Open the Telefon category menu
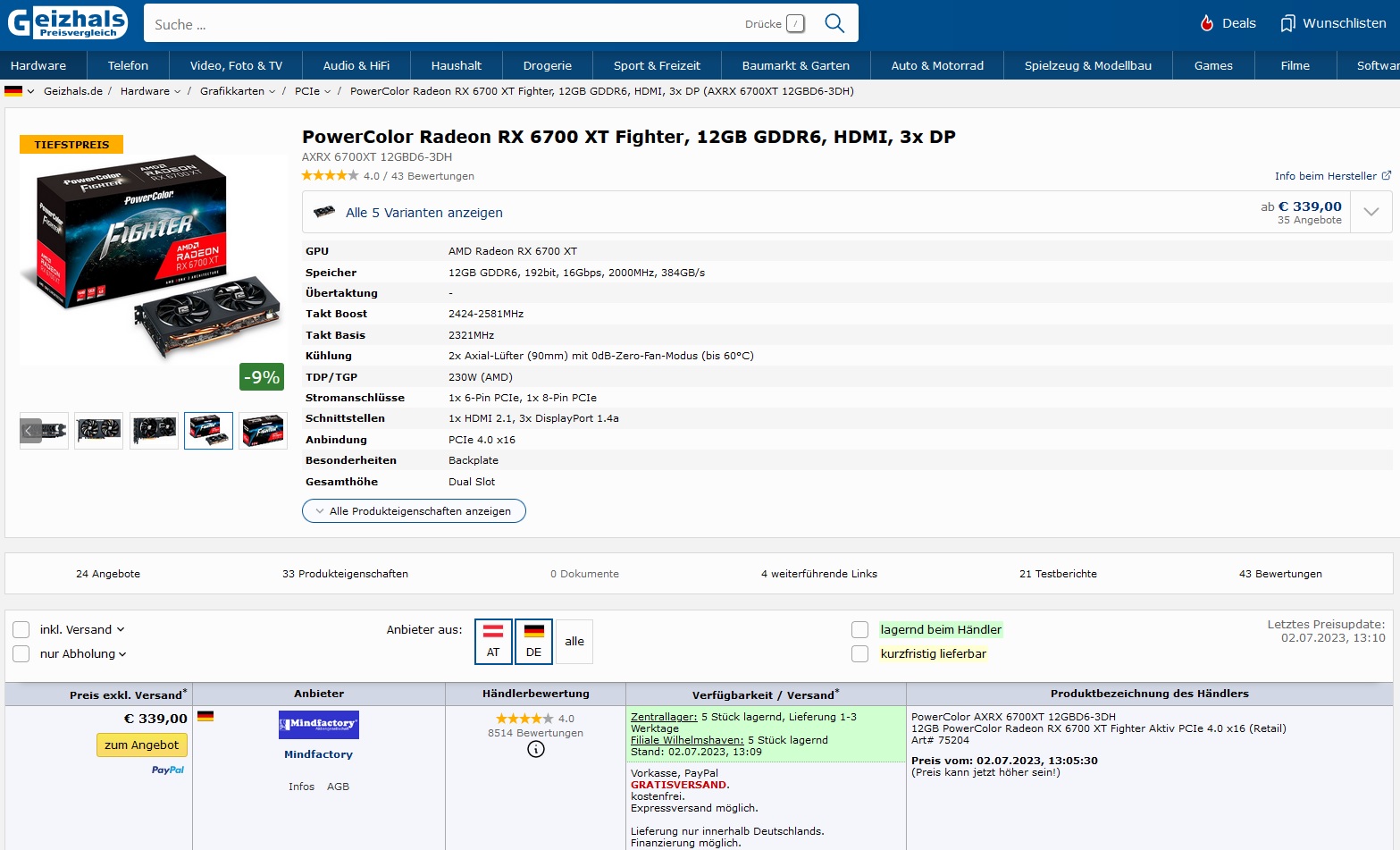Screen dimensions: 1400x850 point(129,65)
